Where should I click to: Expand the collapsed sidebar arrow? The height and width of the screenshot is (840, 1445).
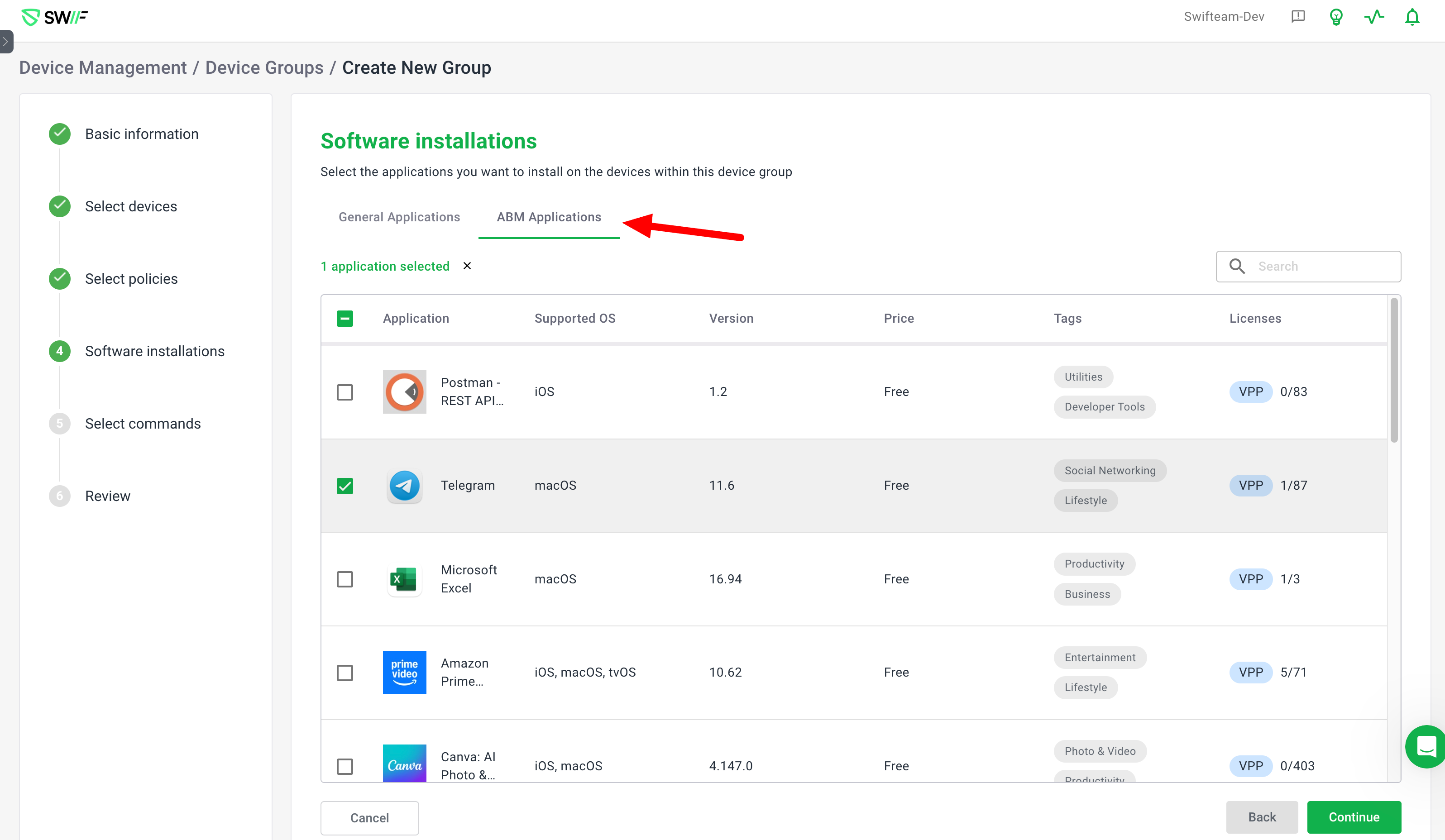[x=6, y=41]
